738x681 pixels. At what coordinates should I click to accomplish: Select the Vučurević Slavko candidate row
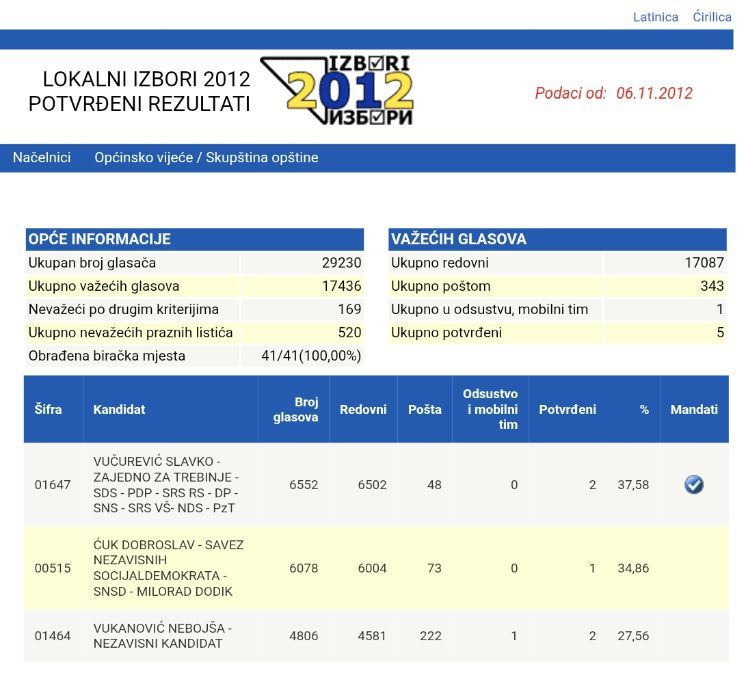click(x=376, y=484)
